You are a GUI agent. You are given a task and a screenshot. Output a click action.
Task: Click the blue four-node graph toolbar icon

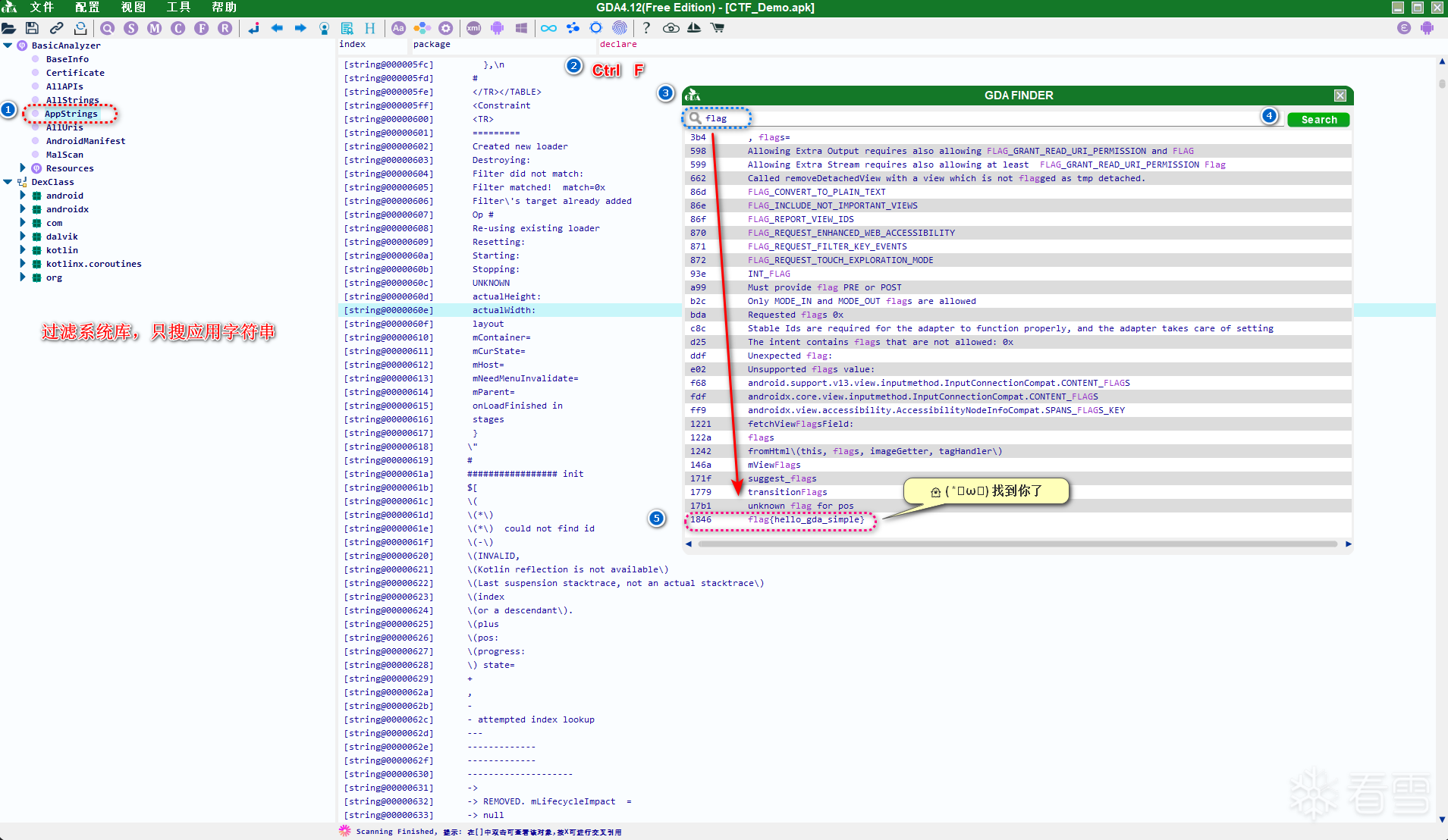[573, 28]
